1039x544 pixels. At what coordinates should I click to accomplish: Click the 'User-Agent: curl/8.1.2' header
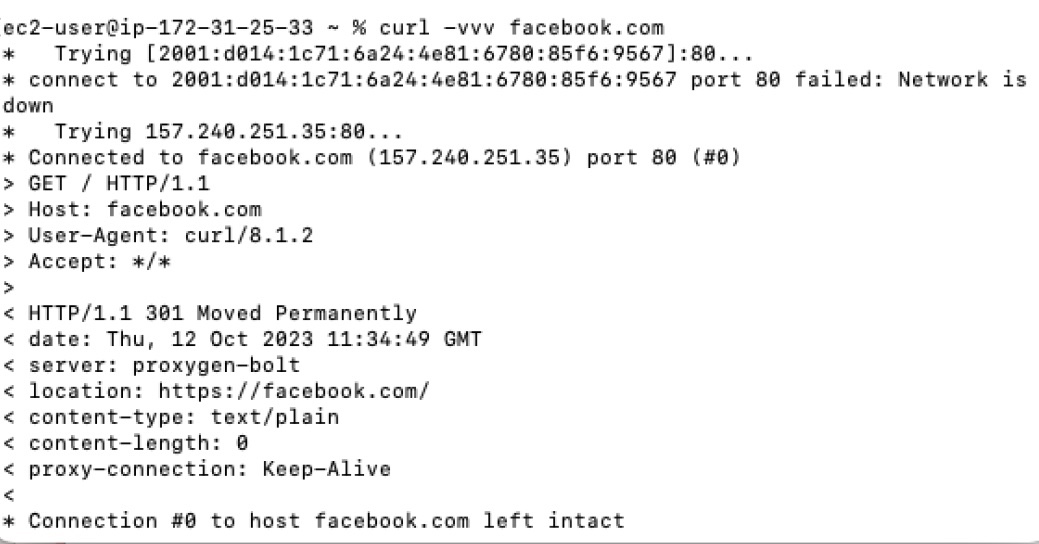(170, 235)
